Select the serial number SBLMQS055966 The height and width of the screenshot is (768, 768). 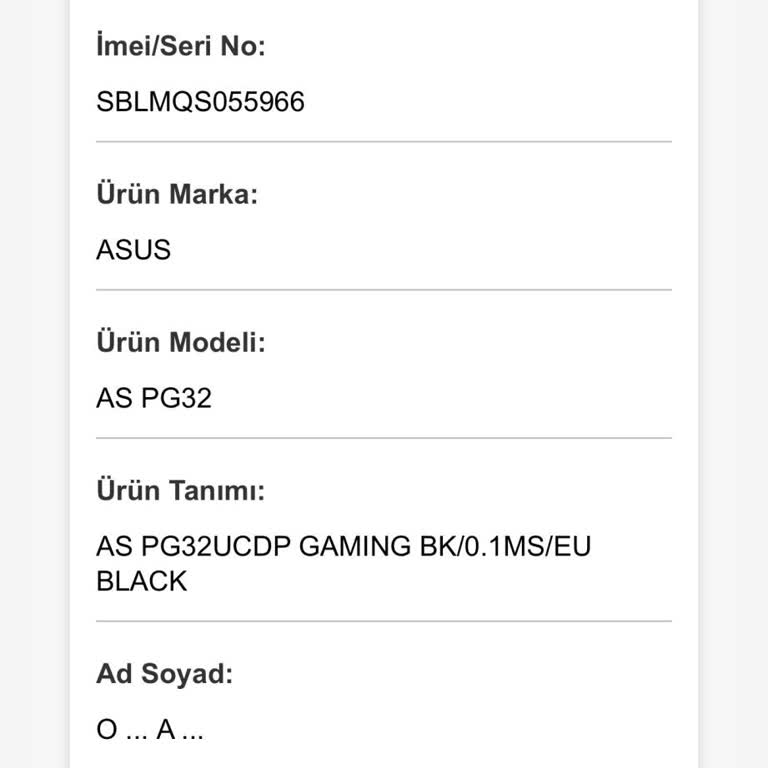click(200, 102)
